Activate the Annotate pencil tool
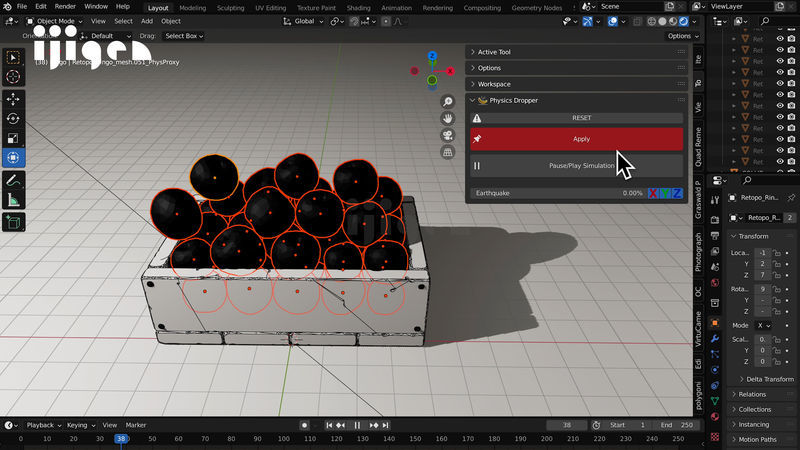The height and width of the screenshot is (450, 800). 13,181
